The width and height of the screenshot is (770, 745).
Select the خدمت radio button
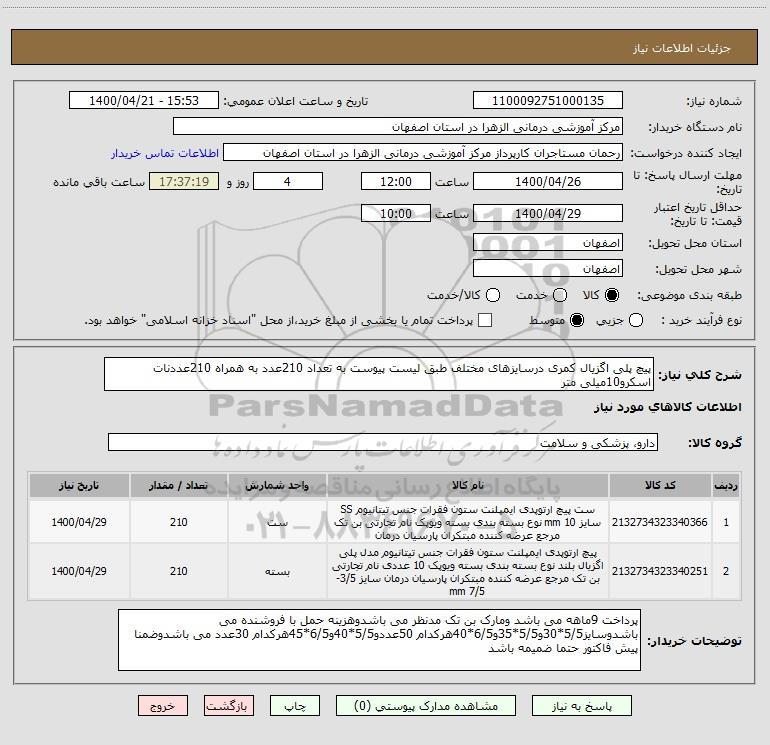click(x=560, y=295)
